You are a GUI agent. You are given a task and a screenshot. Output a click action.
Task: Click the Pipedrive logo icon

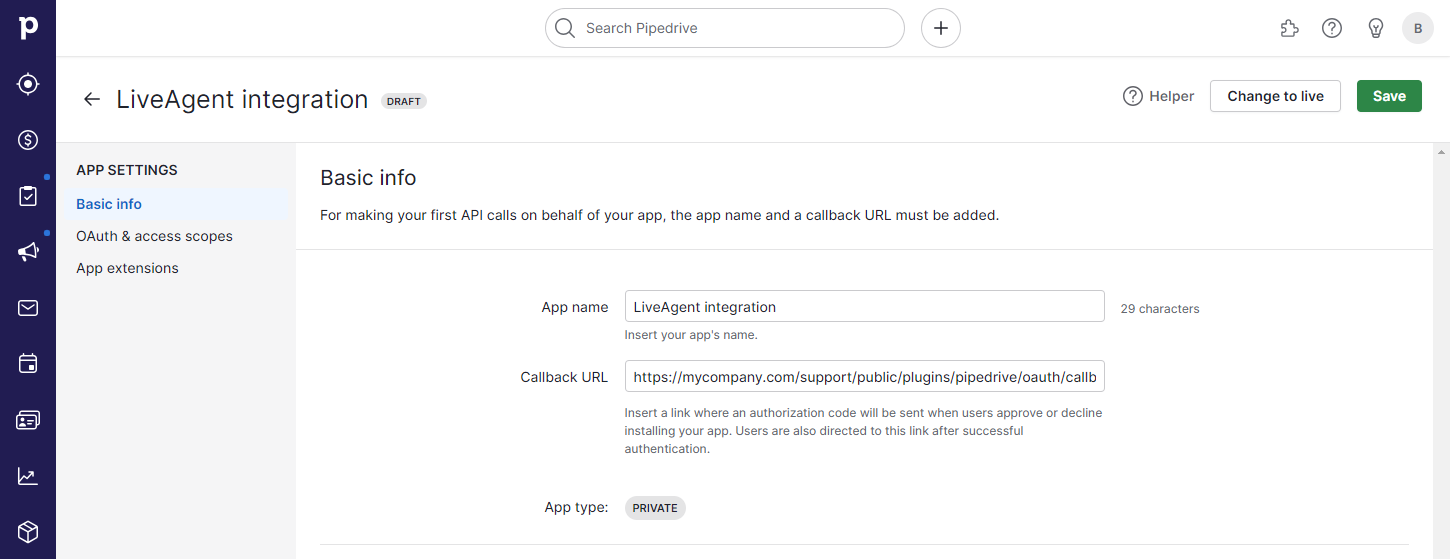[x=28, y=28]
